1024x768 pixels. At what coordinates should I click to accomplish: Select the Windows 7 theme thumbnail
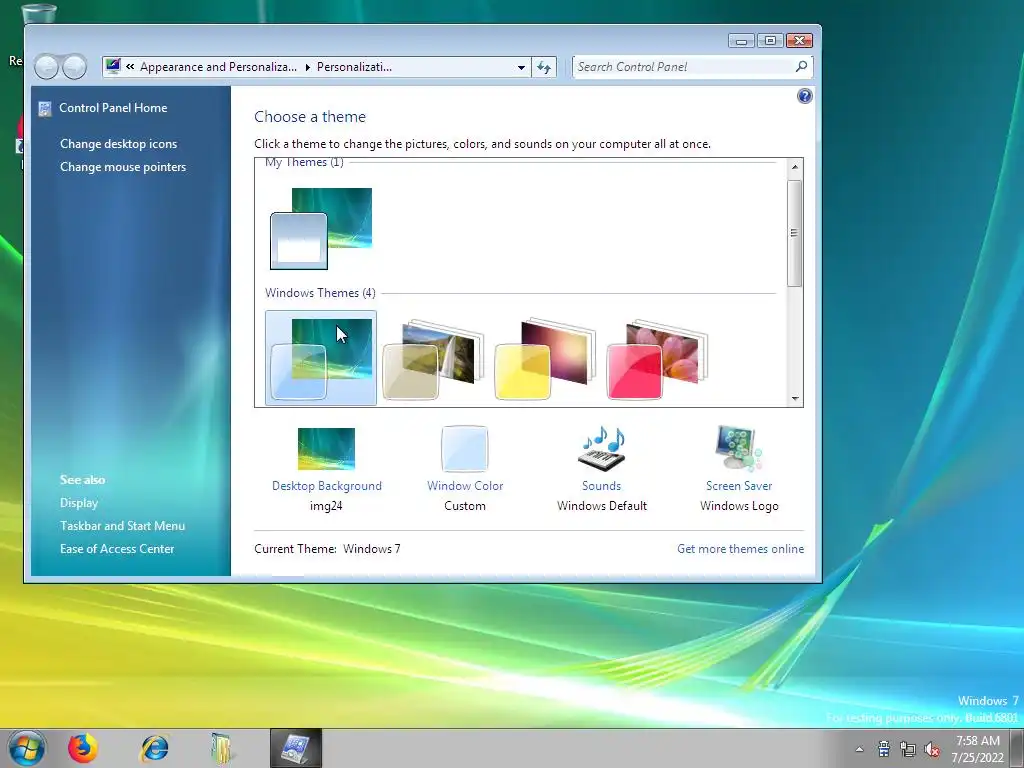coord(321,358)
